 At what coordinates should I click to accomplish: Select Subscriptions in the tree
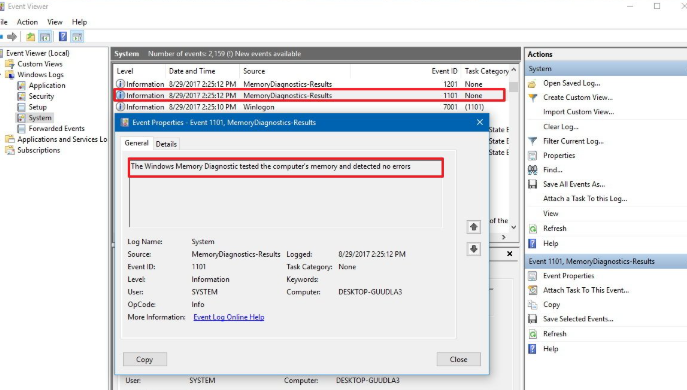click(39, 150)
